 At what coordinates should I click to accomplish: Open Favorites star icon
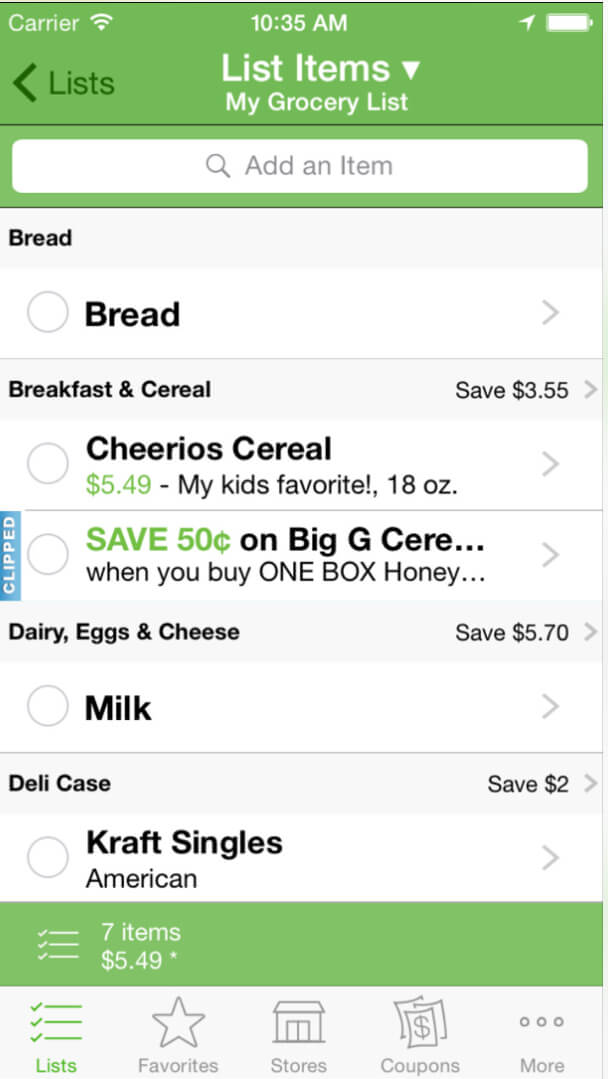(x=178, y=1024)
